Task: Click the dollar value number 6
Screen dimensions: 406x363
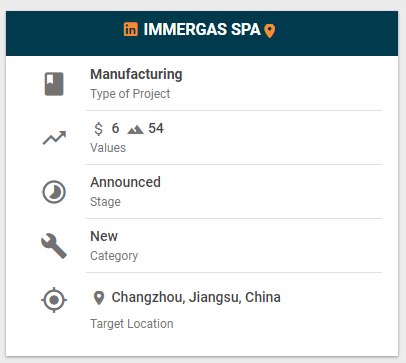Action: [115, 128]
